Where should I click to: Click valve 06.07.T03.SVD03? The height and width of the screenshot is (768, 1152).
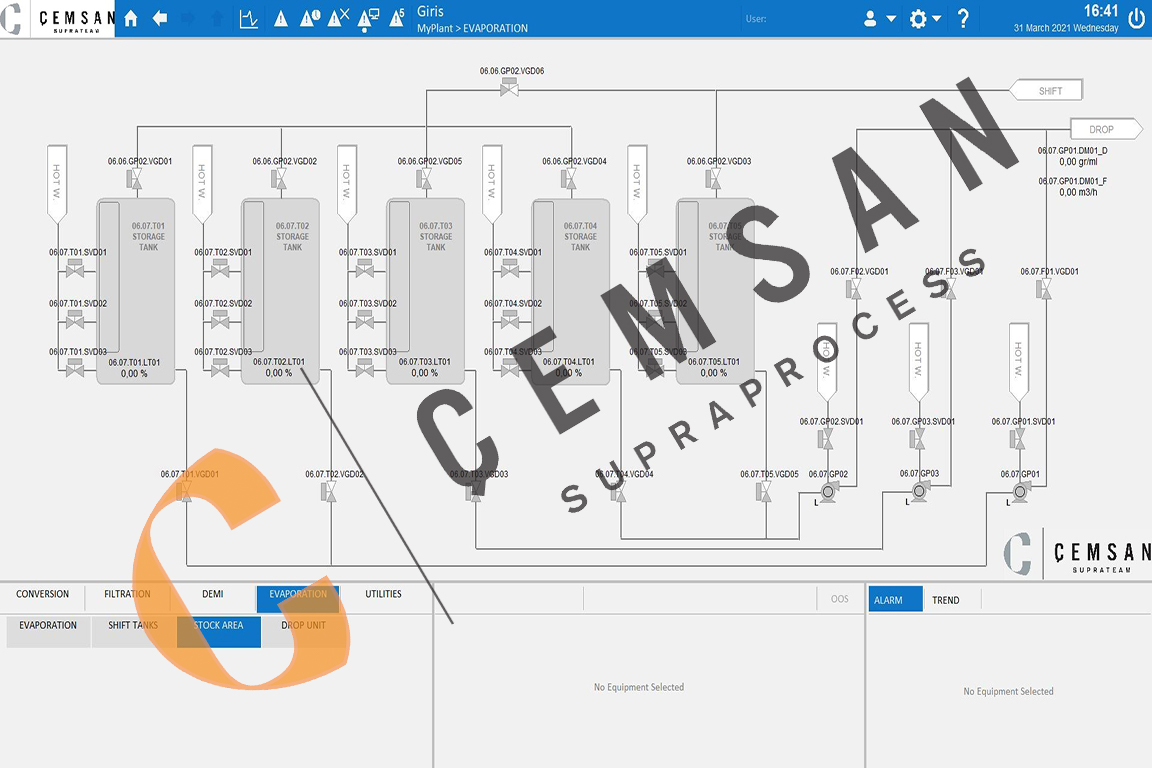coord(364,368)
